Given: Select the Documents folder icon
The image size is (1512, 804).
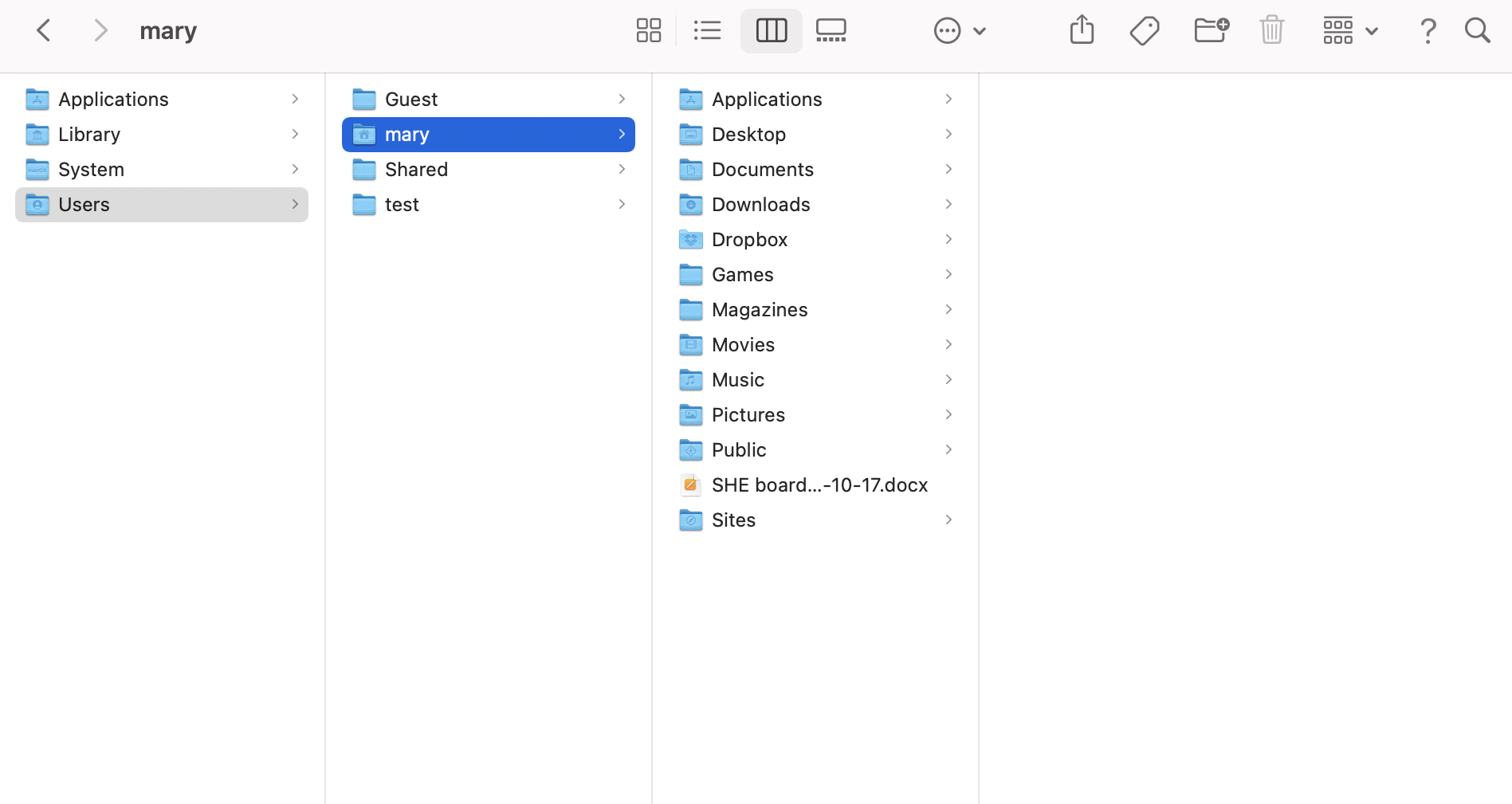Looking at the screenshot, I should [691, 170].
